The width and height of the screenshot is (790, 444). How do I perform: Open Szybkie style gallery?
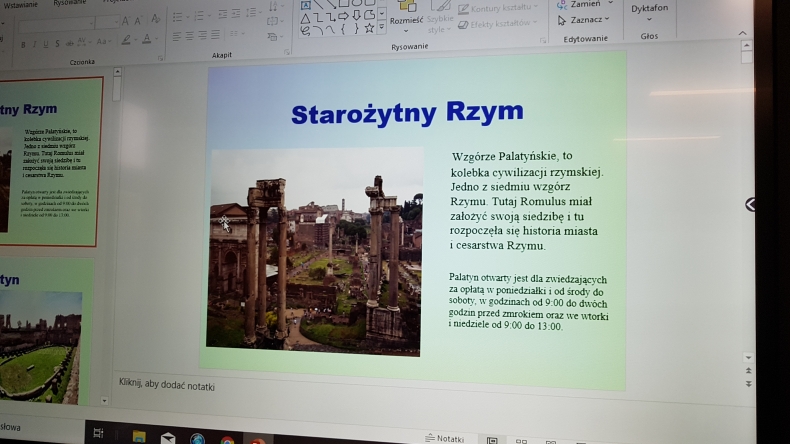(440, 18)
